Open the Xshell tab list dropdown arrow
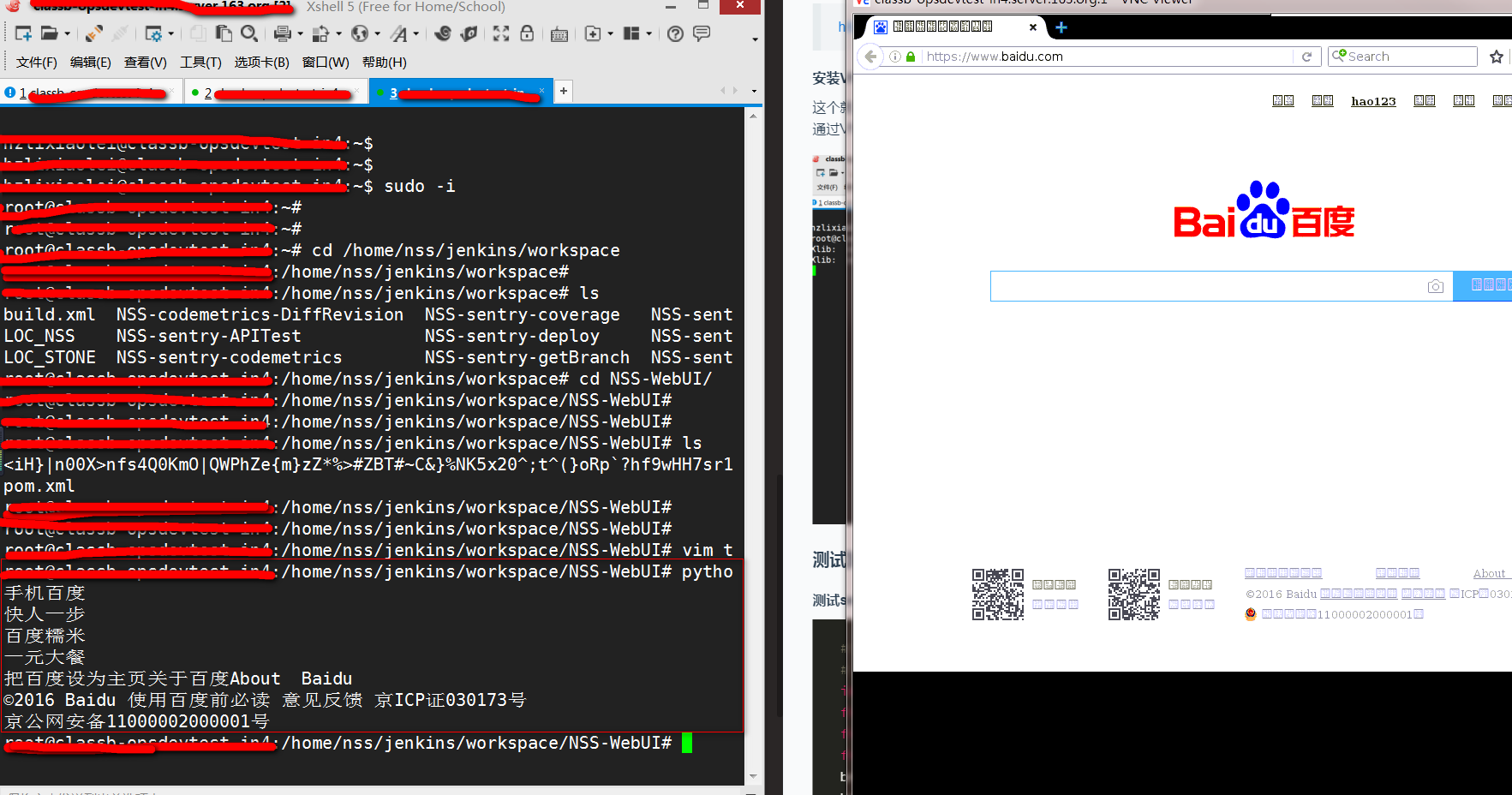This screenshot has width=1512, height=795. pyautogui.click(x=754, y=91)
